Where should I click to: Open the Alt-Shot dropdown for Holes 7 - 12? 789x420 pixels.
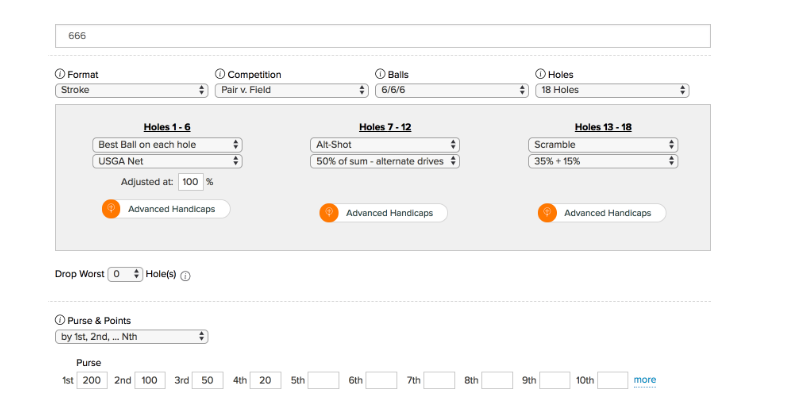[x=384, y=144]
